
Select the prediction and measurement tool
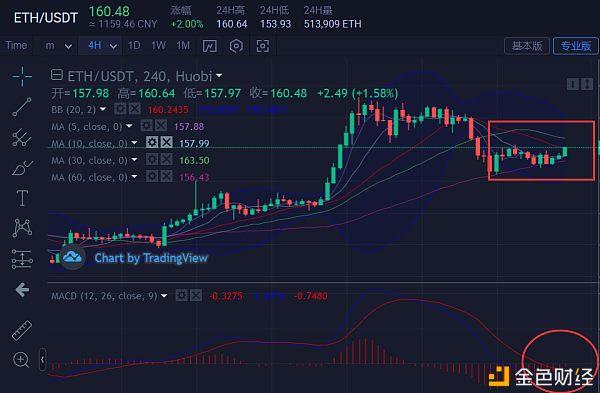(x=22, y=259)
